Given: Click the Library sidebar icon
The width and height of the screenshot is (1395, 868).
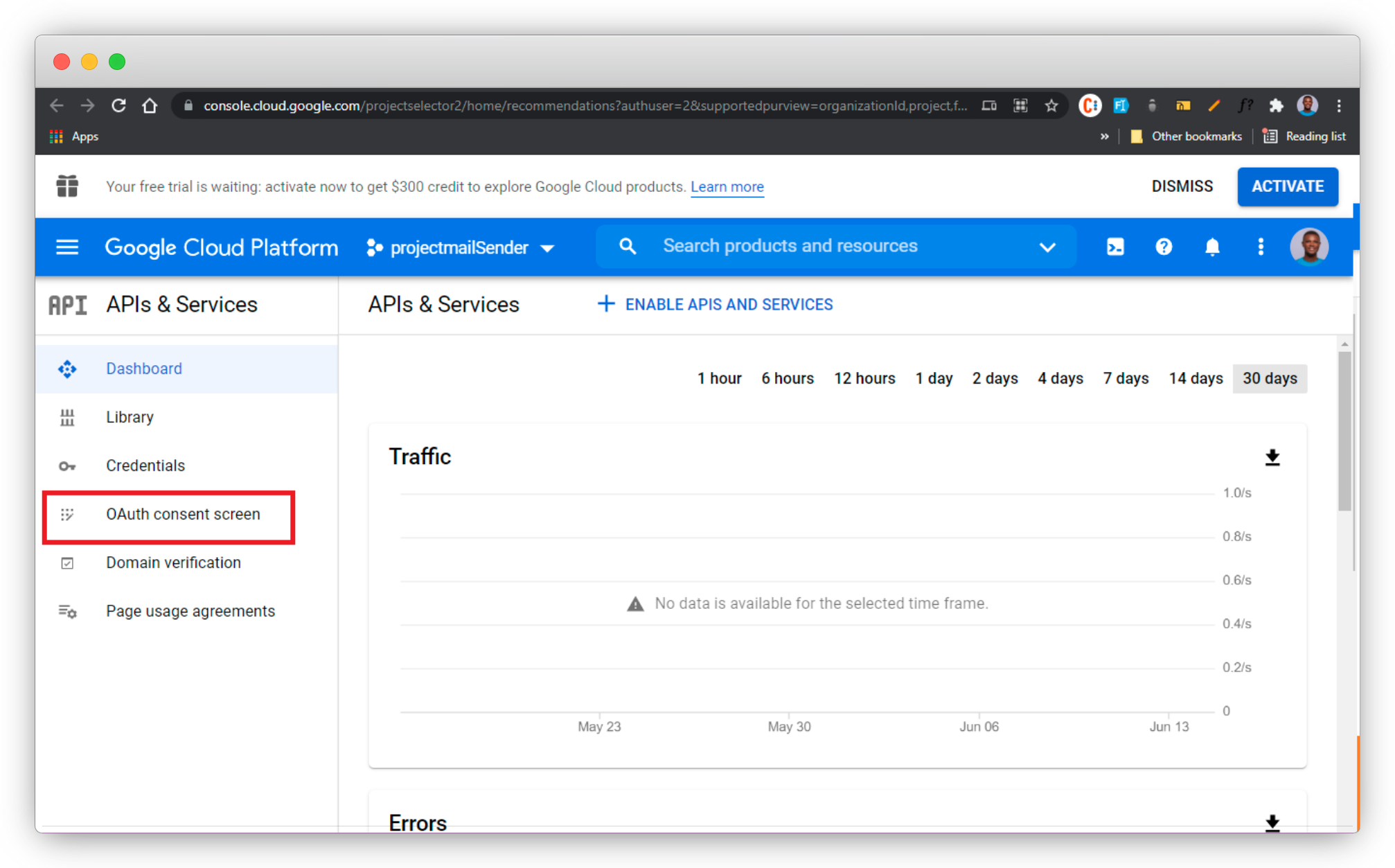Looking at the screenshot, I should click(67, 417).
